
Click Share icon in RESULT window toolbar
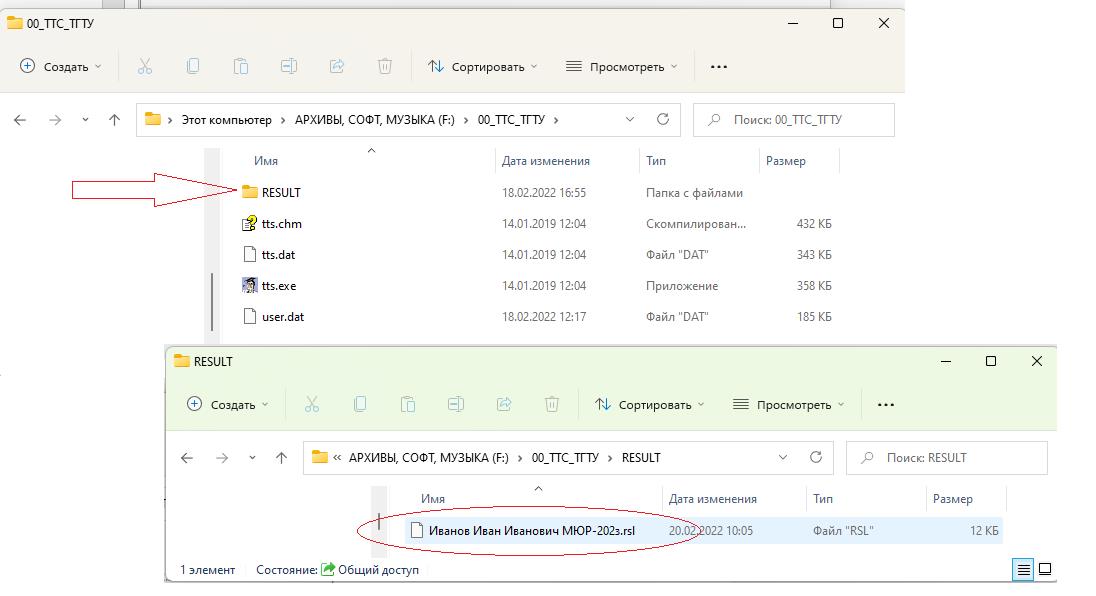(504, 405)
